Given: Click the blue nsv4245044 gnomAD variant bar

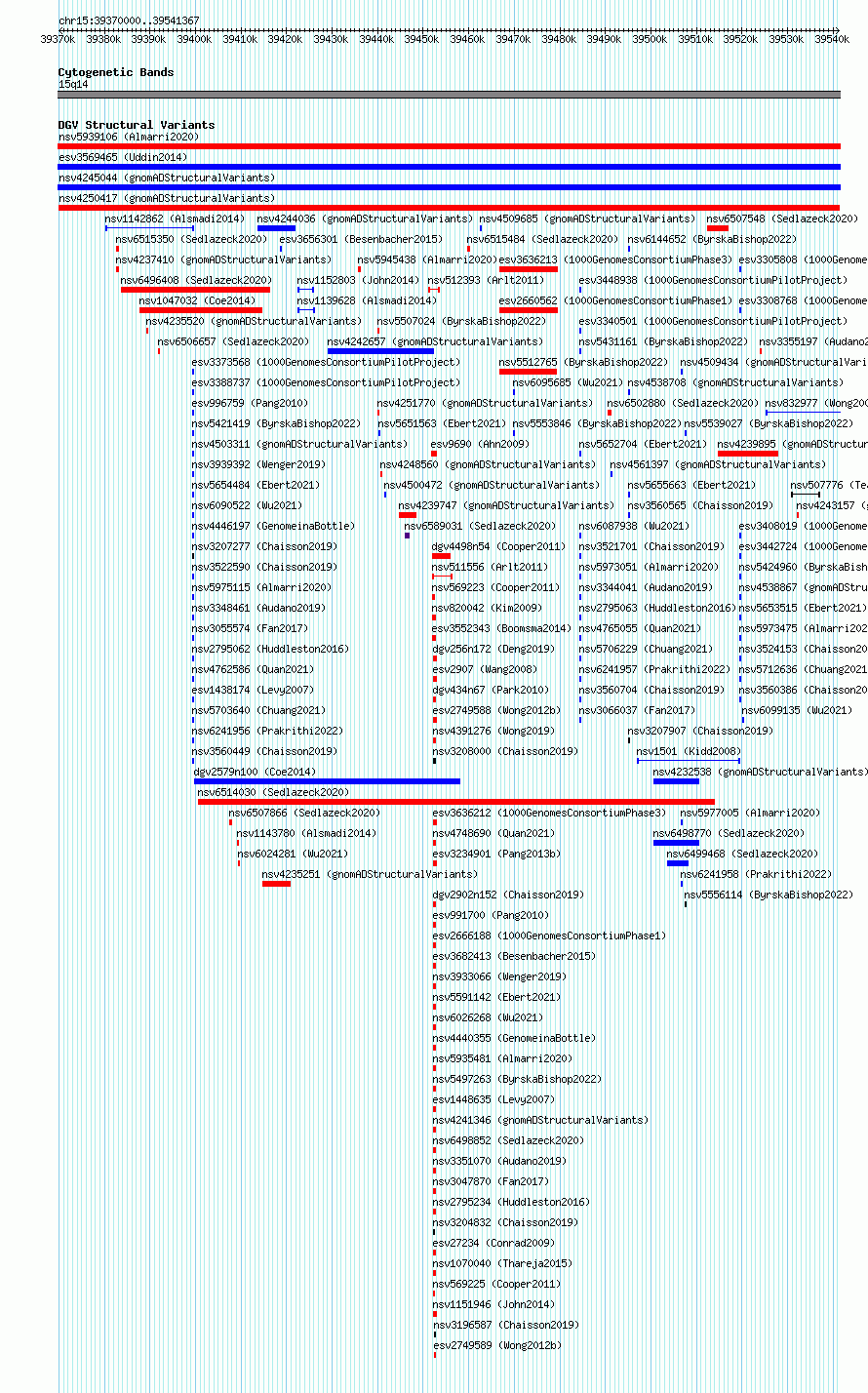Looking at the screenshot, I should [x=449, y=187].
